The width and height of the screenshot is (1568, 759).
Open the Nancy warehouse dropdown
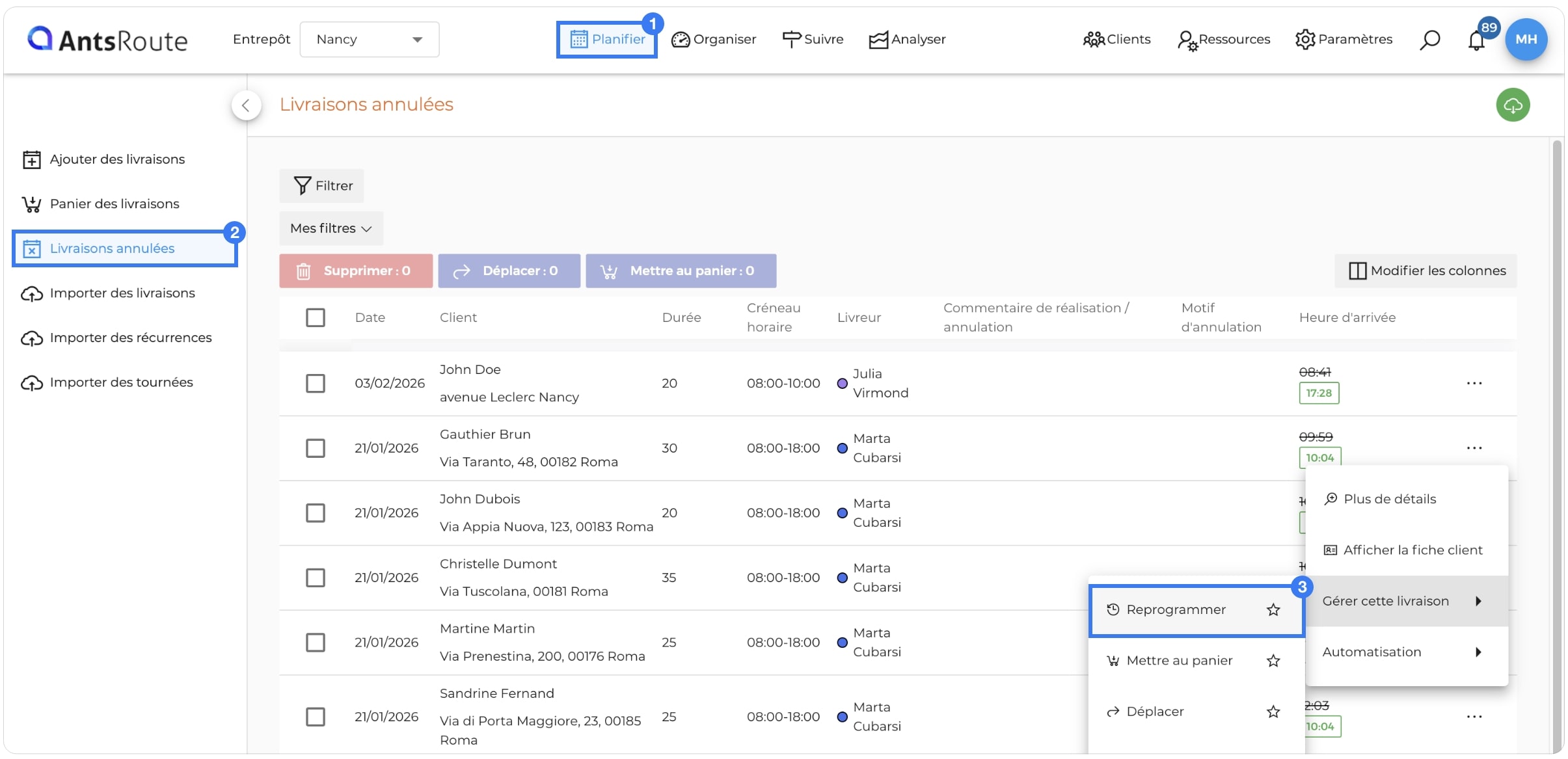pos(369,40)
